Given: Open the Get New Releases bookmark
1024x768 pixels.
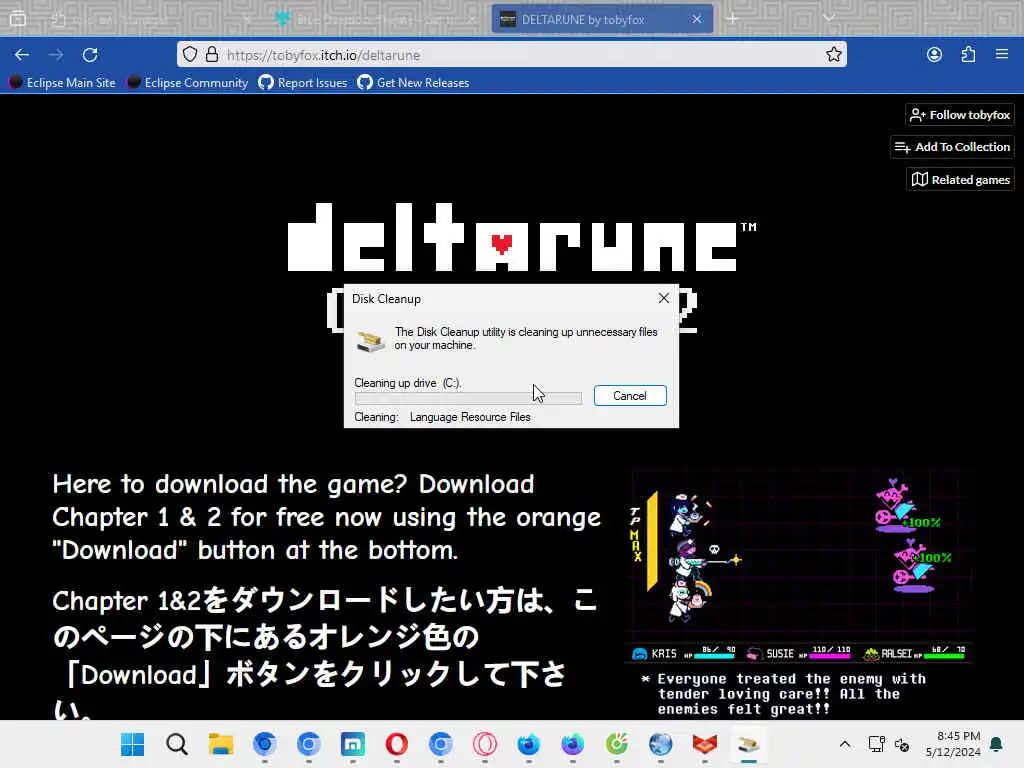Looking at the screenshot, I should click(413, 82).
